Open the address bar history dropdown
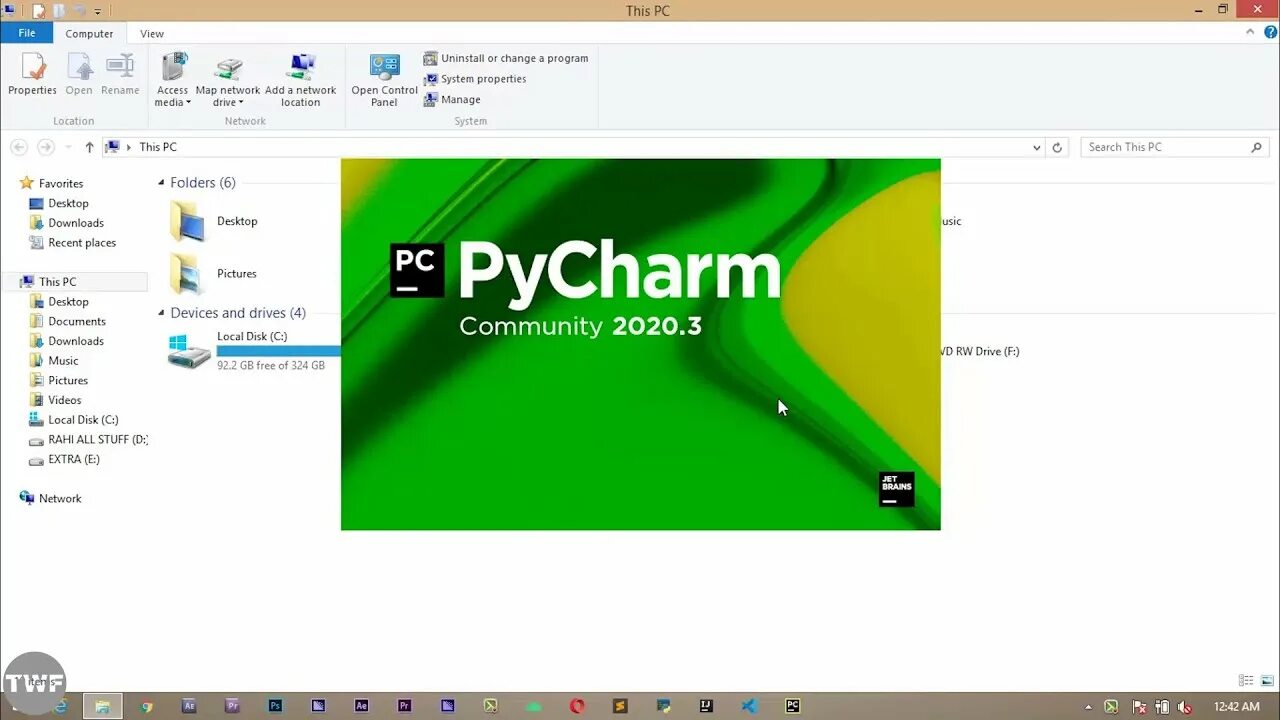The image size is (1280, 720). (1036, 147)
